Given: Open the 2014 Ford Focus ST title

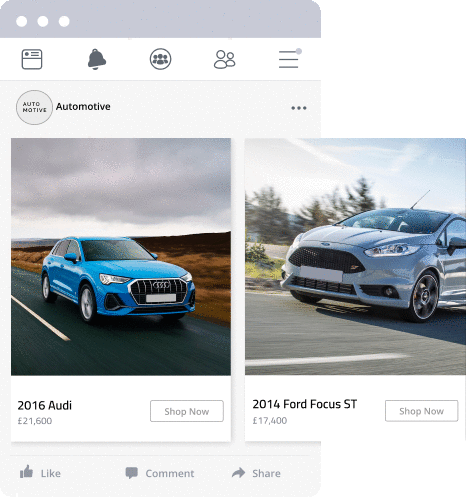Looking at the screenshot, I should tap(304, 404).
